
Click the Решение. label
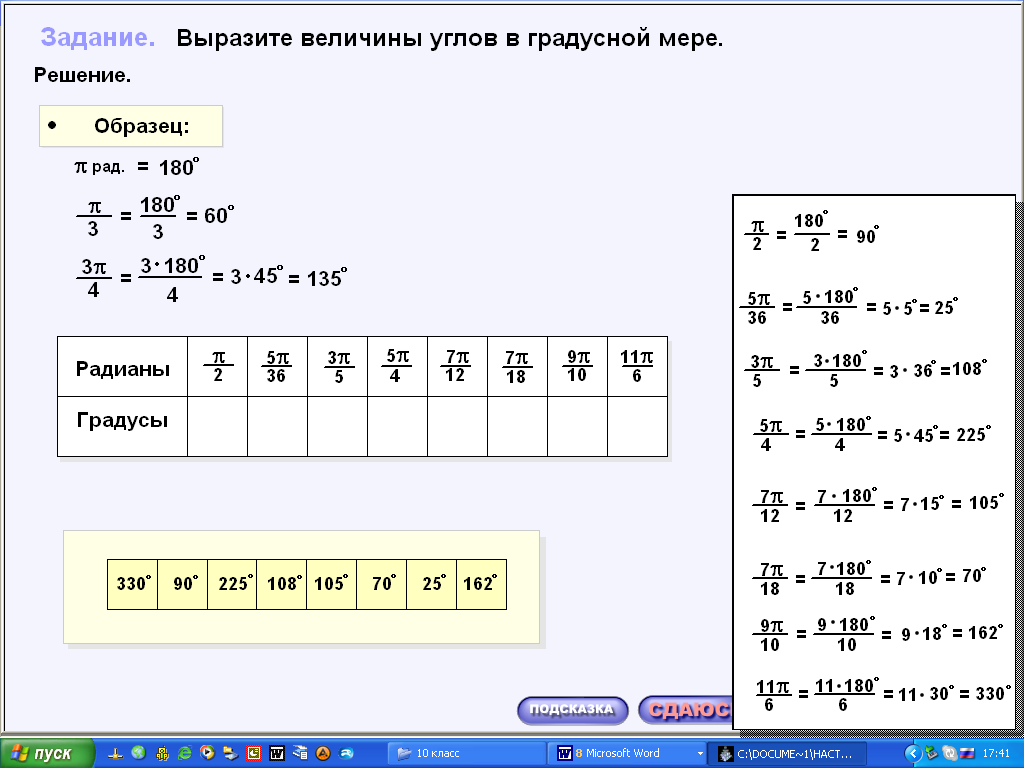82,75
